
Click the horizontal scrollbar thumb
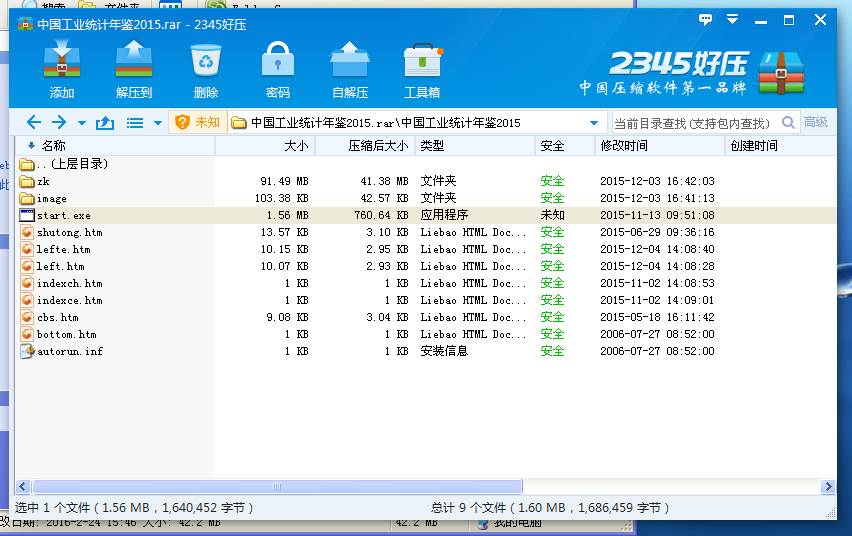[x=277, y=486]
